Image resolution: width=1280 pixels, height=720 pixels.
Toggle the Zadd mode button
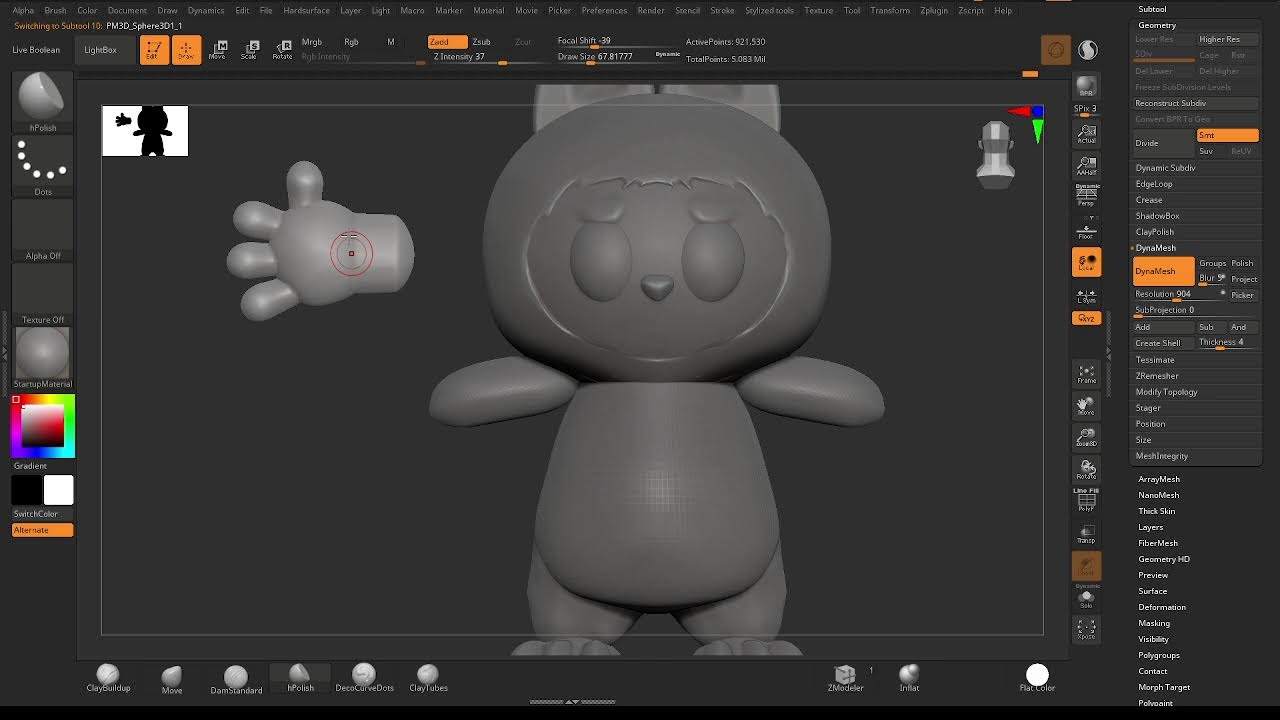[x=447, y=42]
